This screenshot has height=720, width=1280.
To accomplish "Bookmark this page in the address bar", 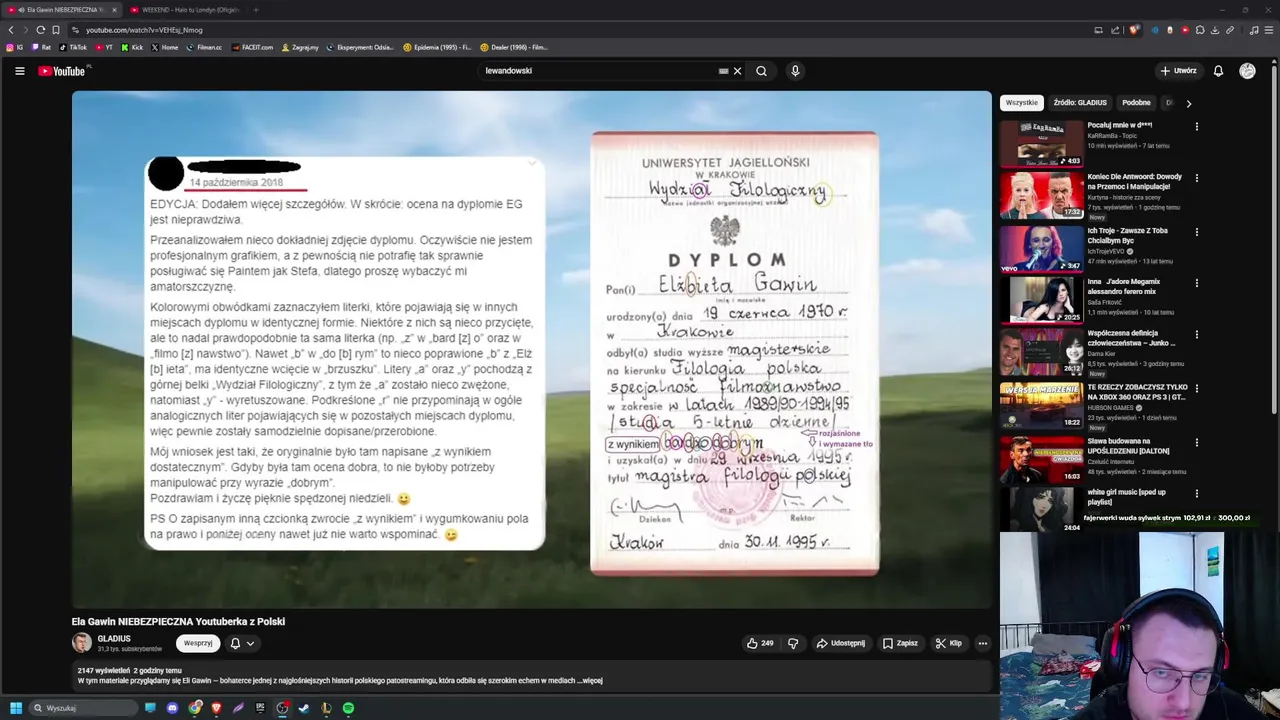I will 55,30.
